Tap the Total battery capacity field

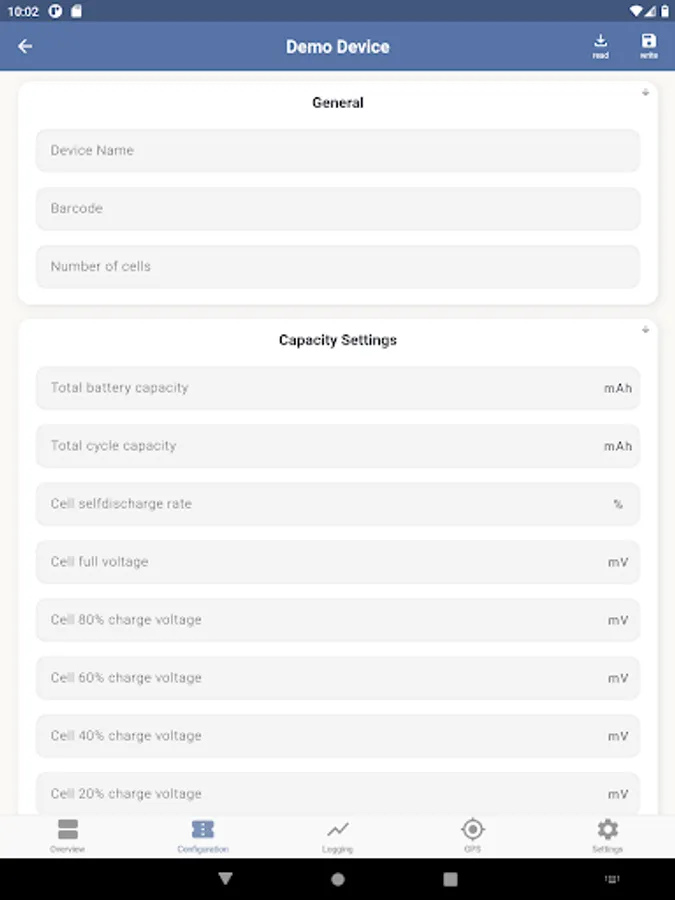(x=320, y=388)
